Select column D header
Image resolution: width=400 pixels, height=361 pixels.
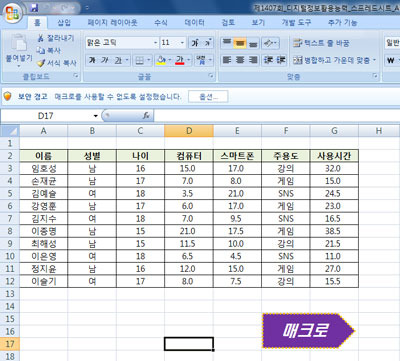coord(189,131)
